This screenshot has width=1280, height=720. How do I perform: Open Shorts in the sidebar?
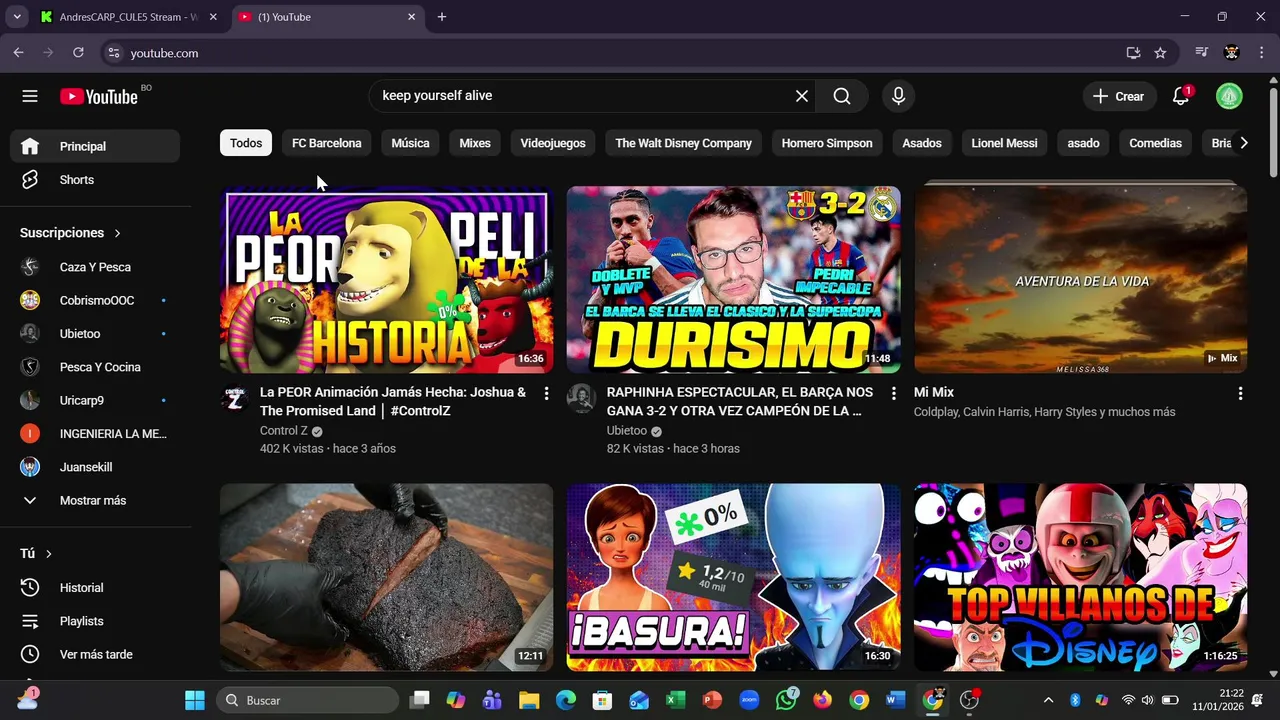pyautogui.click(x=96, y=180)
